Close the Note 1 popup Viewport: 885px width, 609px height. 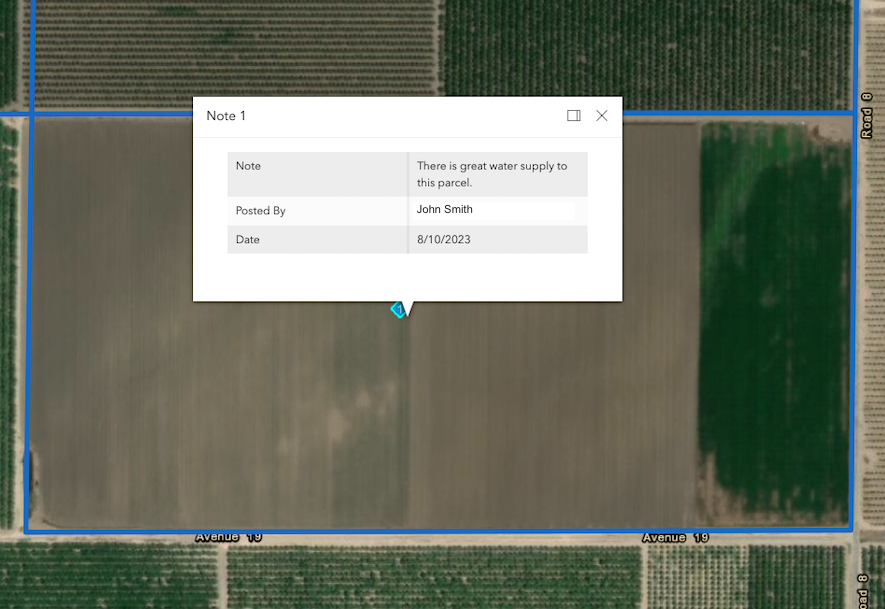[602, 116]
